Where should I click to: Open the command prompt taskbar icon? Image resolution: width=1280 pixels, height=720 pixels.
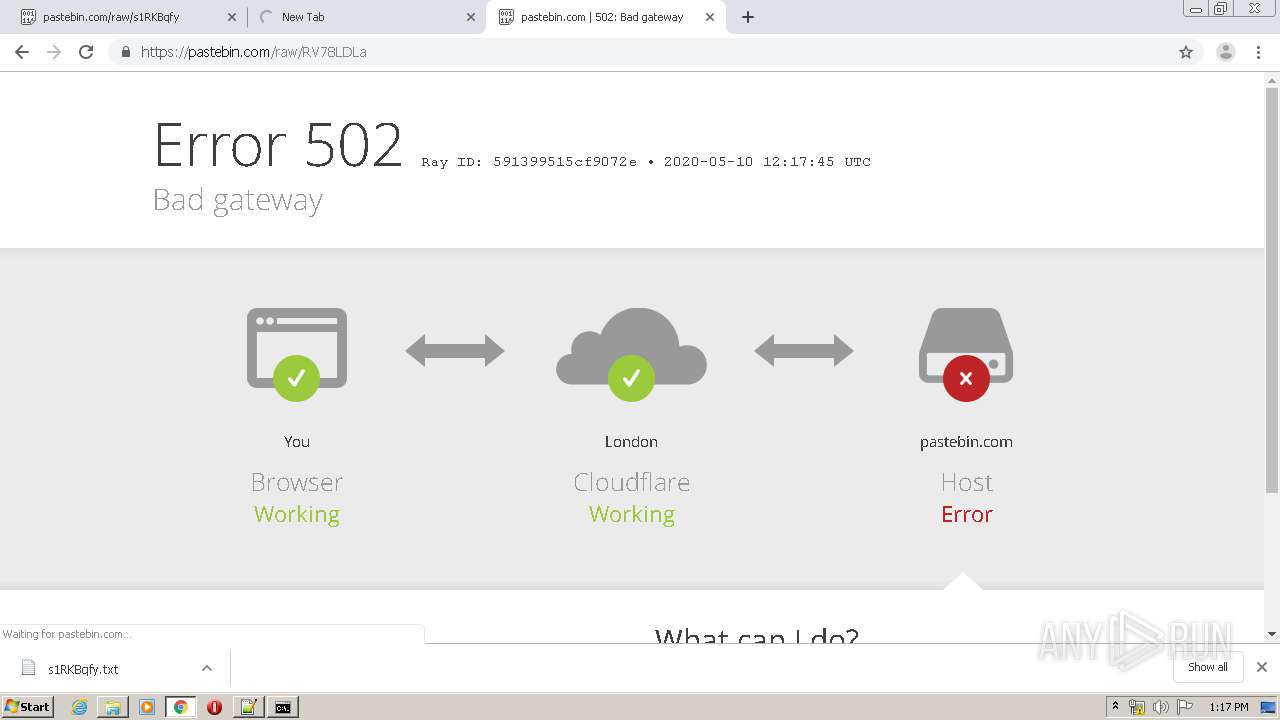click(x=283, y=707)
